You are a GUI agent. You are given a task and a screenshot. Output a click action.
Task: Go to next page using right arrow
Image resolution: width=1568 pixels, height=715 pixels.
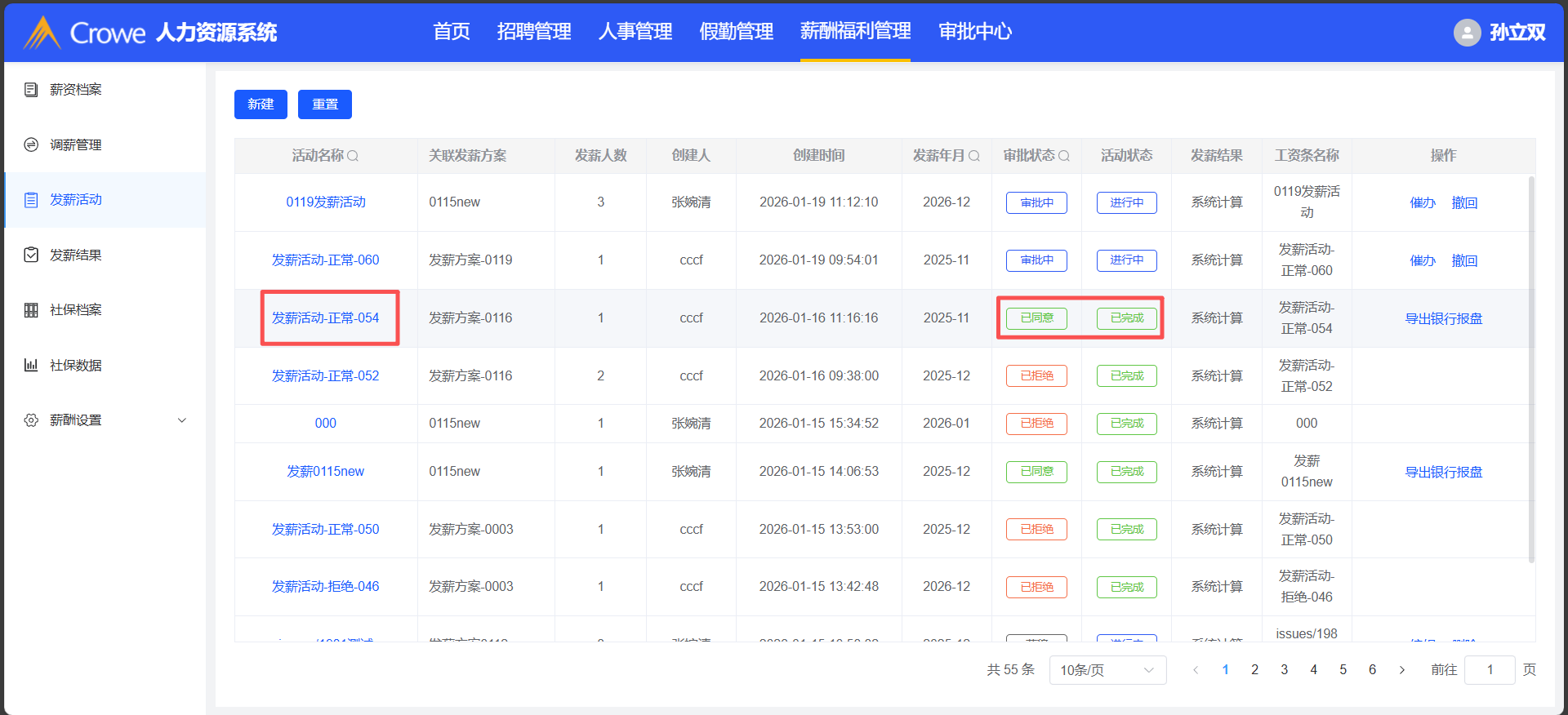[1402, 670]
